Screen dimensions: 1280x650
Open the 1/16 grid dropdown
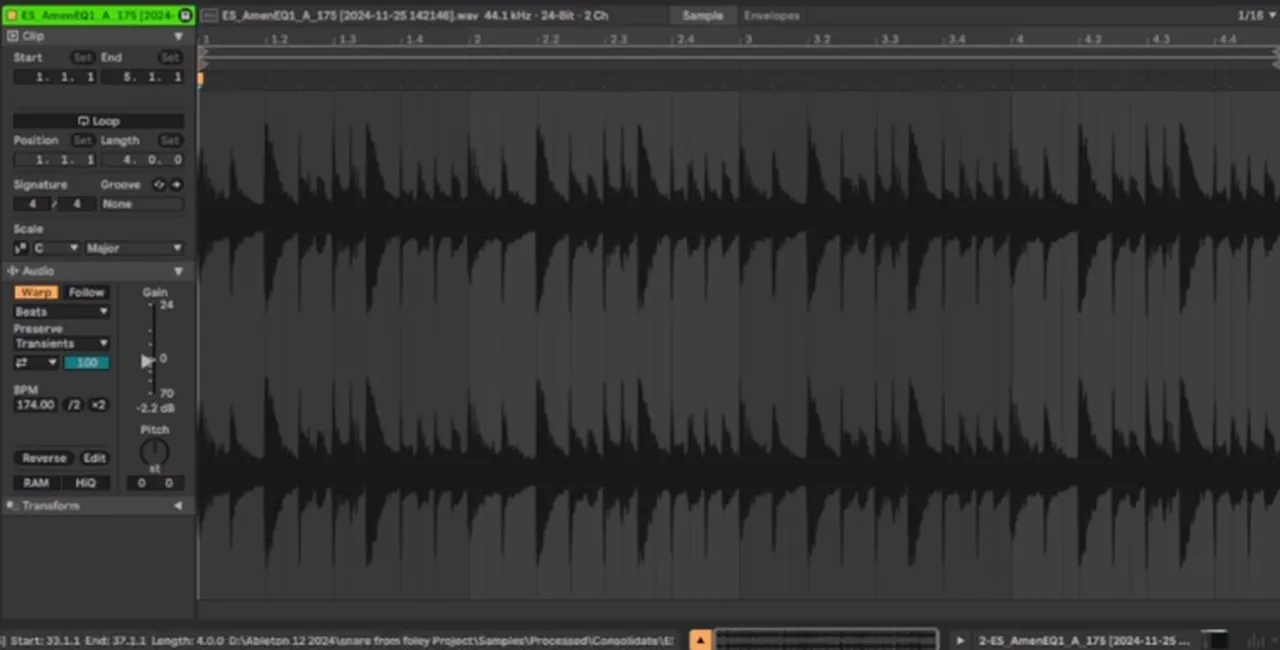pyautogui.click(x=1255, y=15)
